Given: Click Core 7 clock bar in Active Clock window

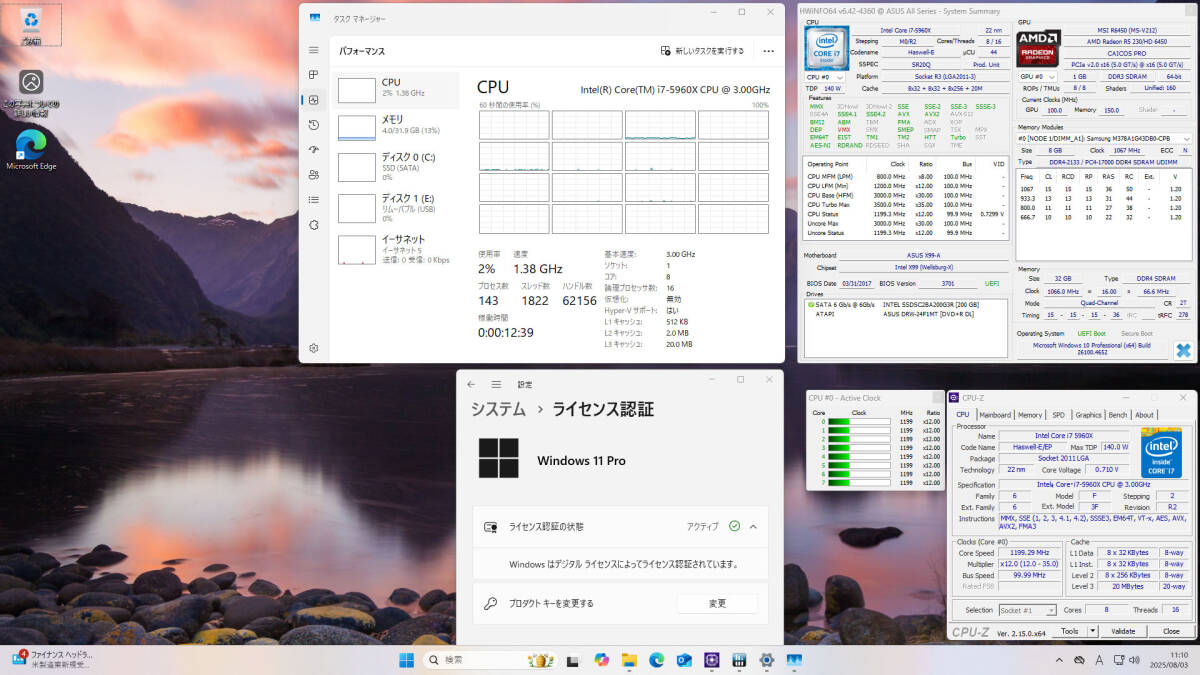Looking at the screenshot, I should [x=858, y=483].
